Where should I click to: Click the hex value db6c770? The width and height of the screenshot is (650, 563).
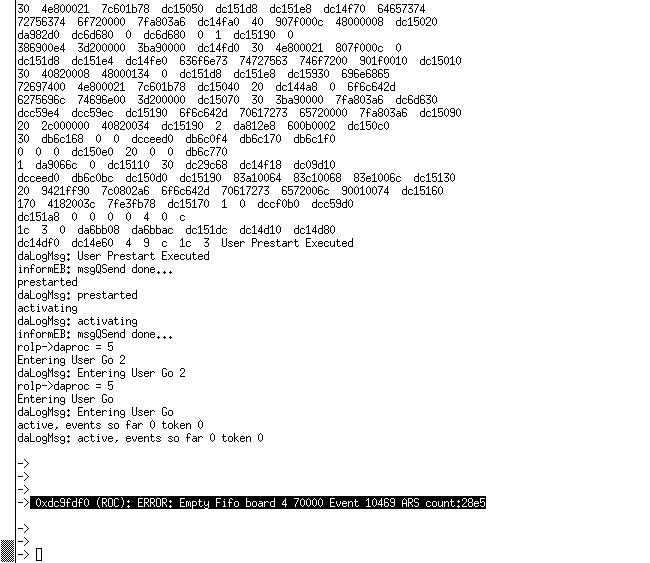[x=206, y=152]
